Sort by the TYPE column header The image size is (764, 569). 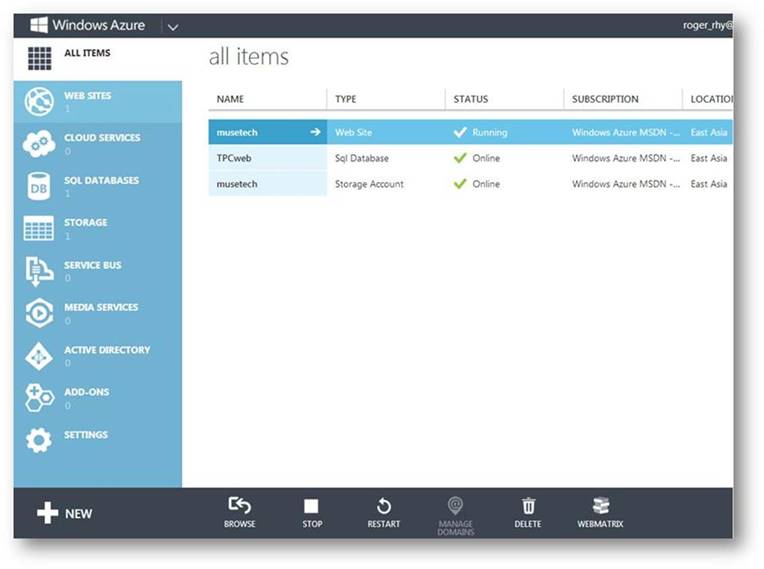345,99
